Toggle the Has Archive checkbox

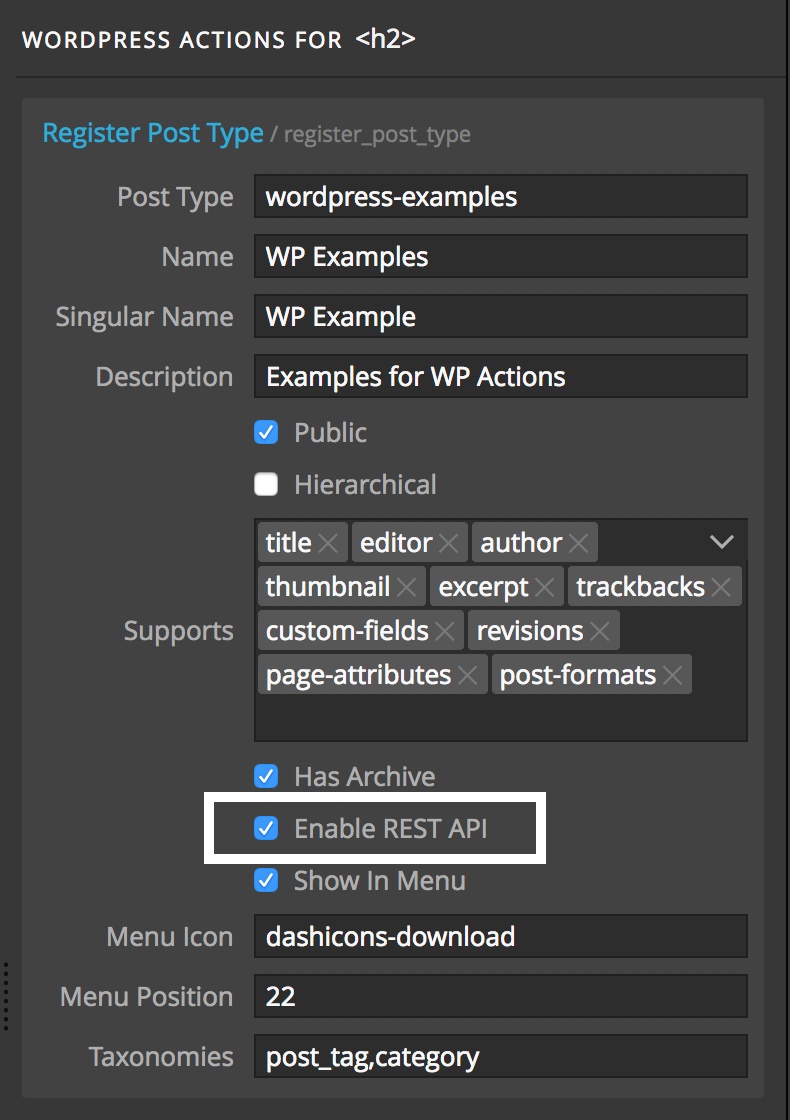[x=266, y=776]
